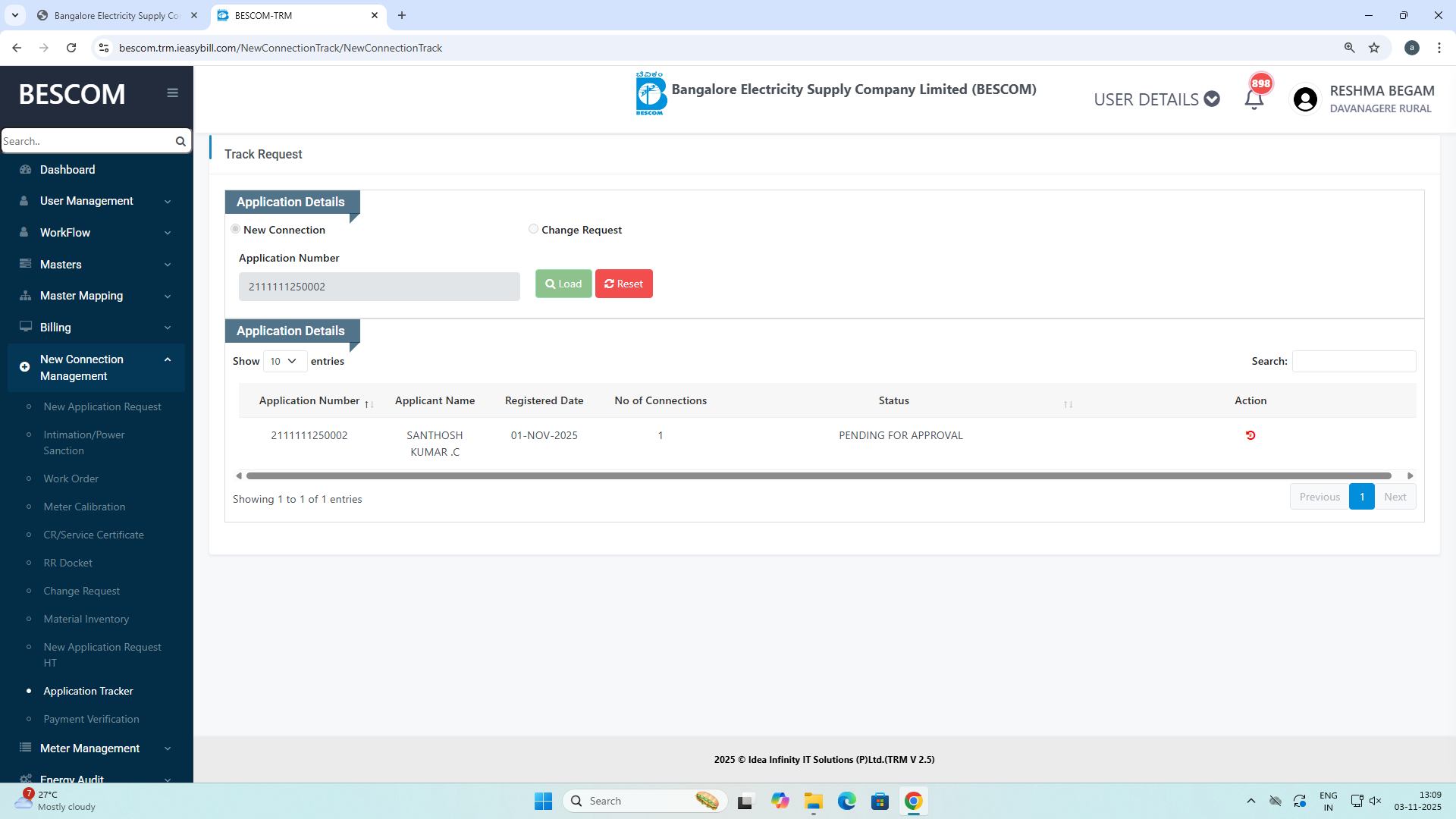This screenshot has height=819, width=1456.
Task: Click the notification bell icon
Action: click(x=1254, y=99)
